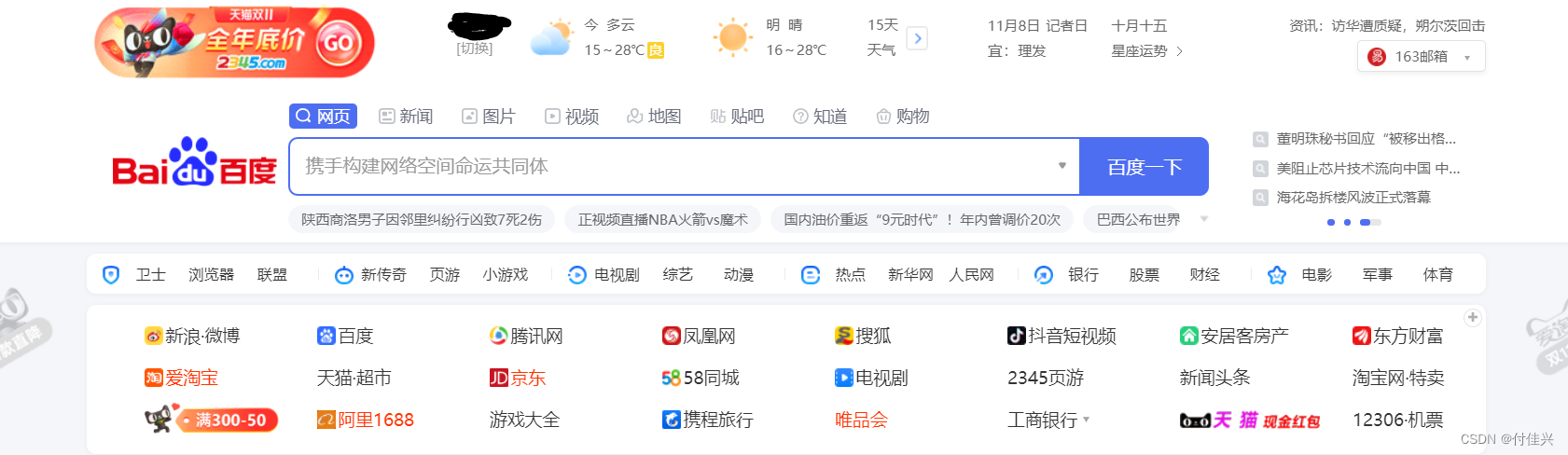Open 凤凰网 site link

(x=699, y=336)
